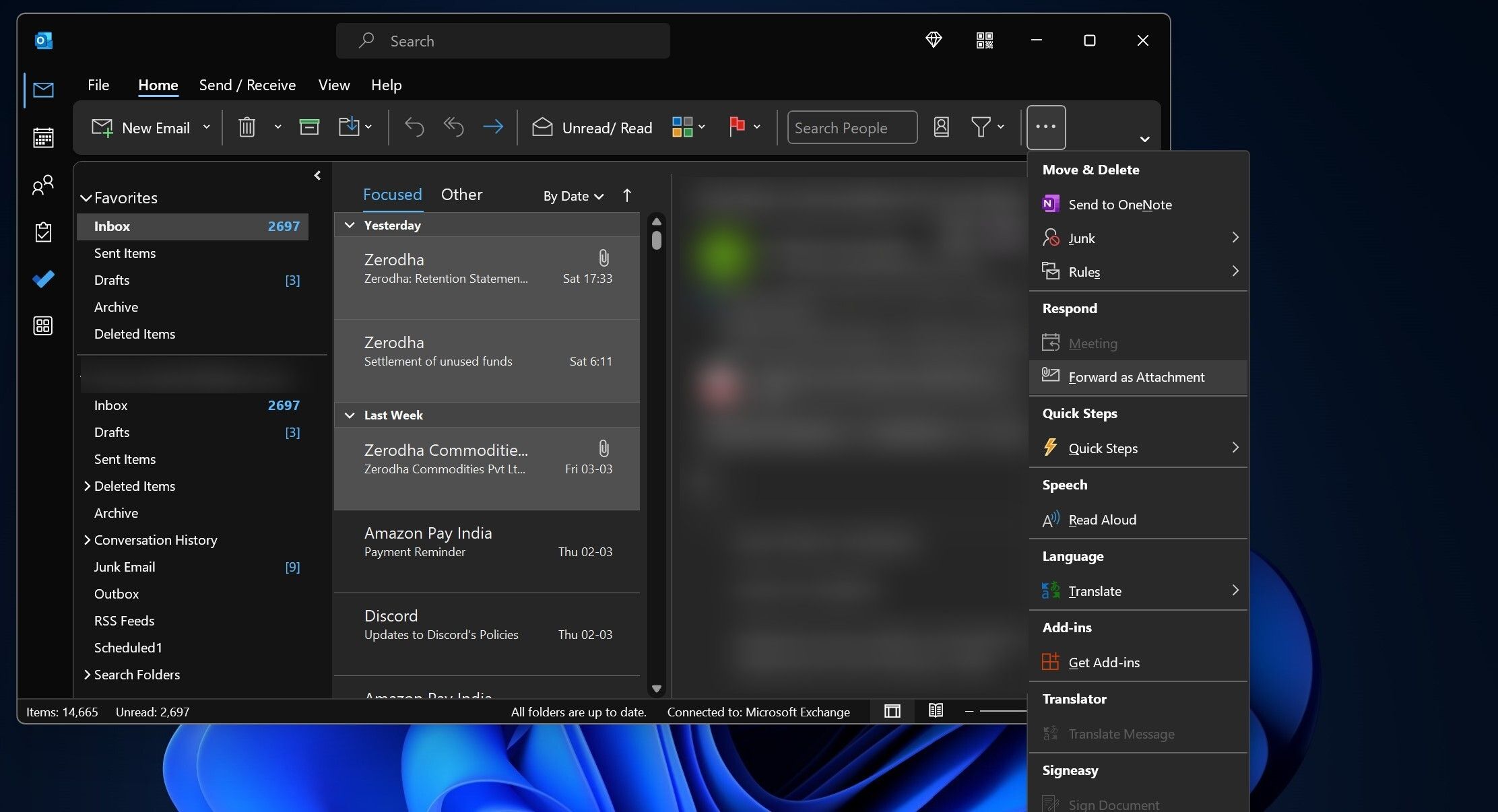
Task: Archive the selected message using the Archive icon
Action: (x=309, y=127)
